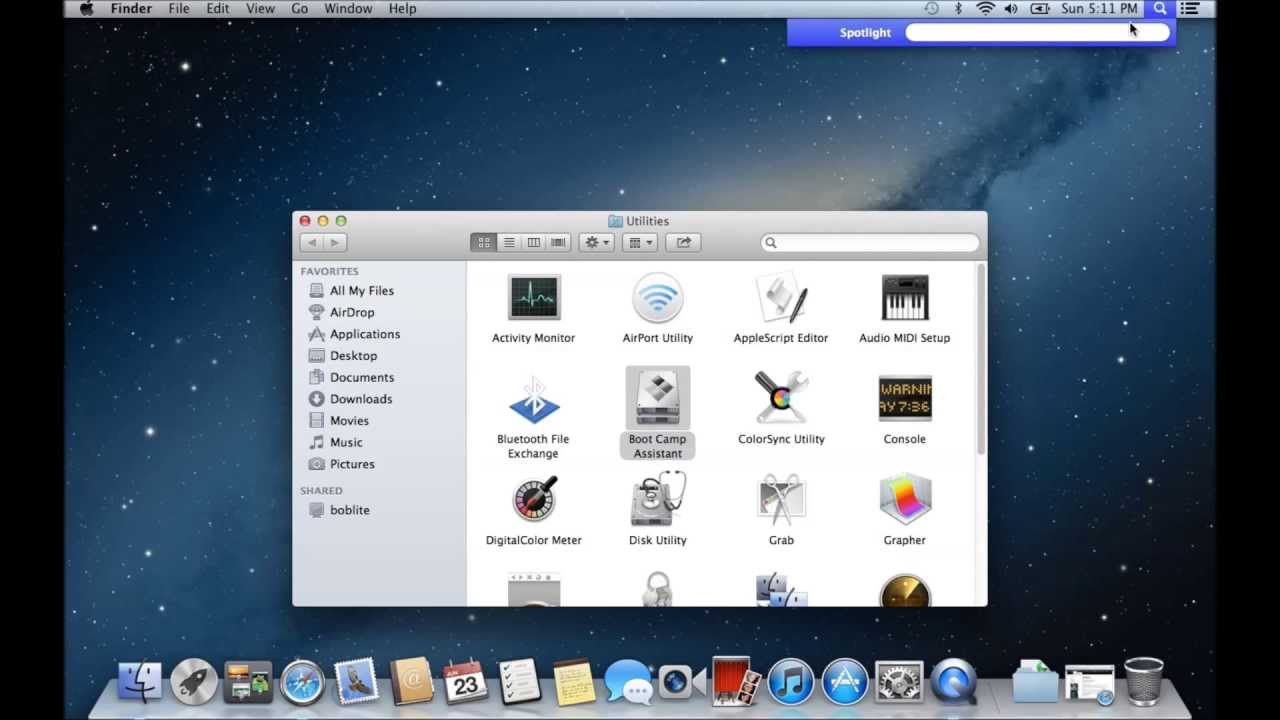
Task: Select the ColorSync Utility icon
Action: tap(781, 399)
